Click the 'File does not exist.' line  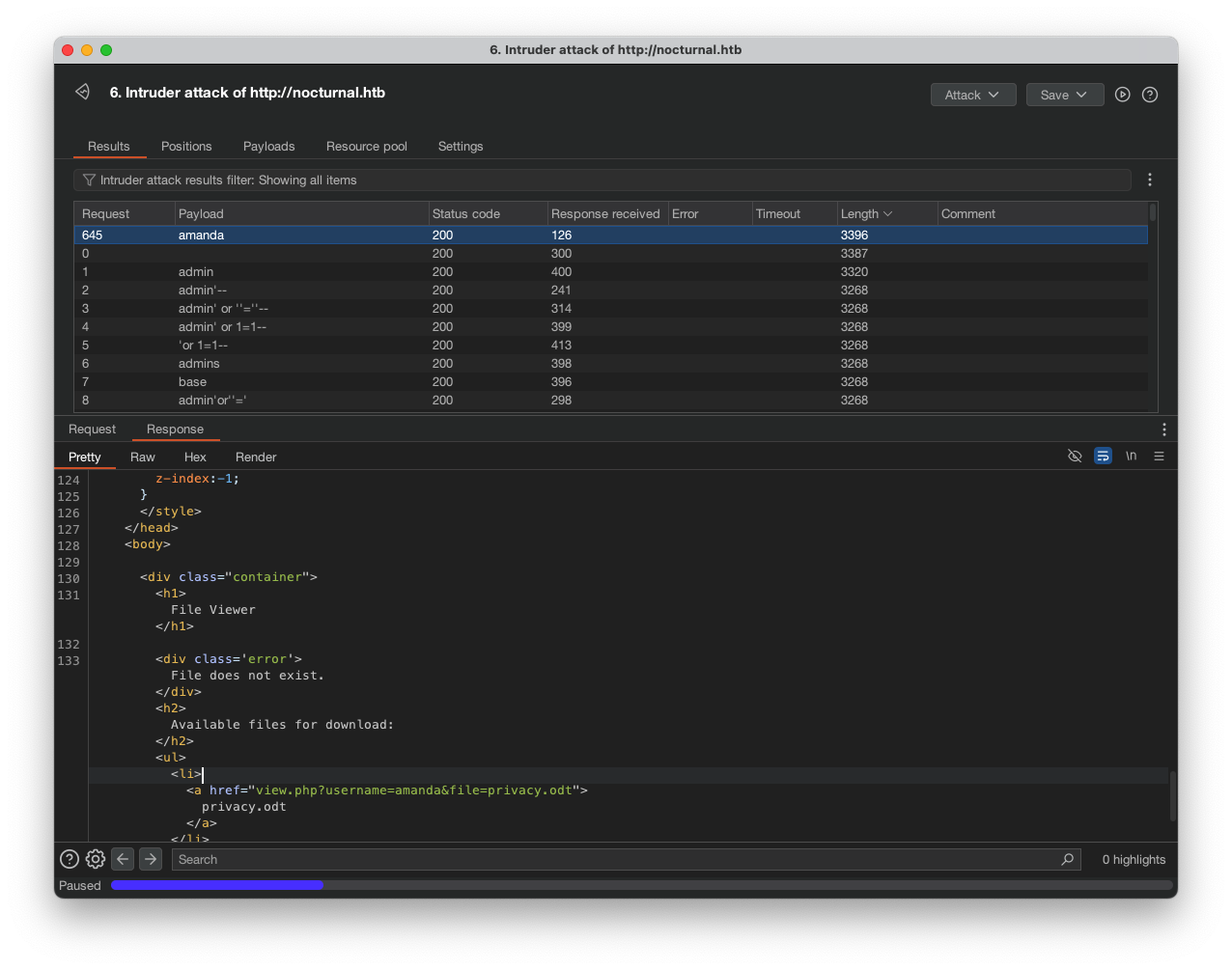tap(248, 676)
